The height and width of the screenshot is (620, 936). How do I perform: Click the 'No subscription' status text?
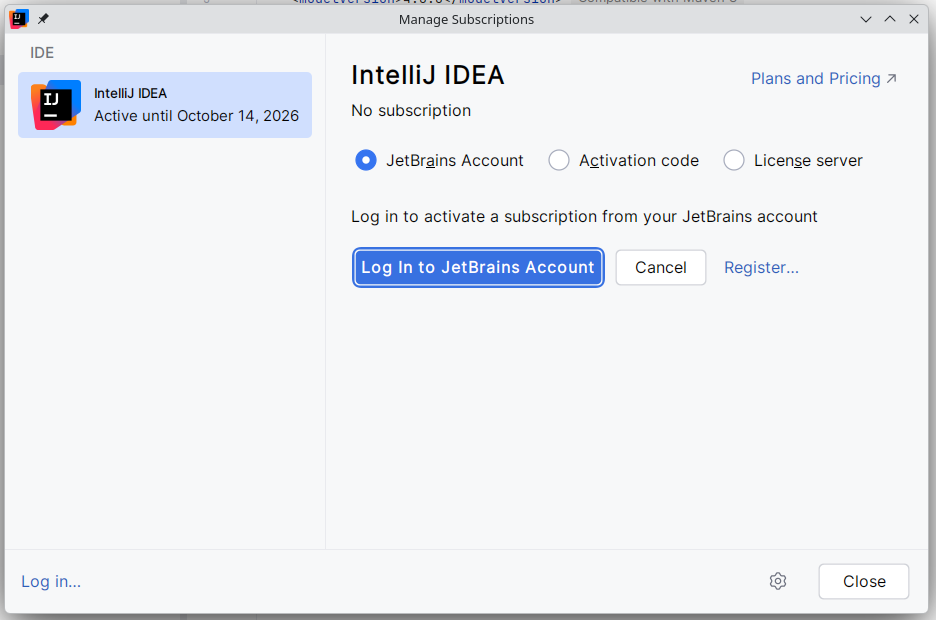(x=411, y=110)
